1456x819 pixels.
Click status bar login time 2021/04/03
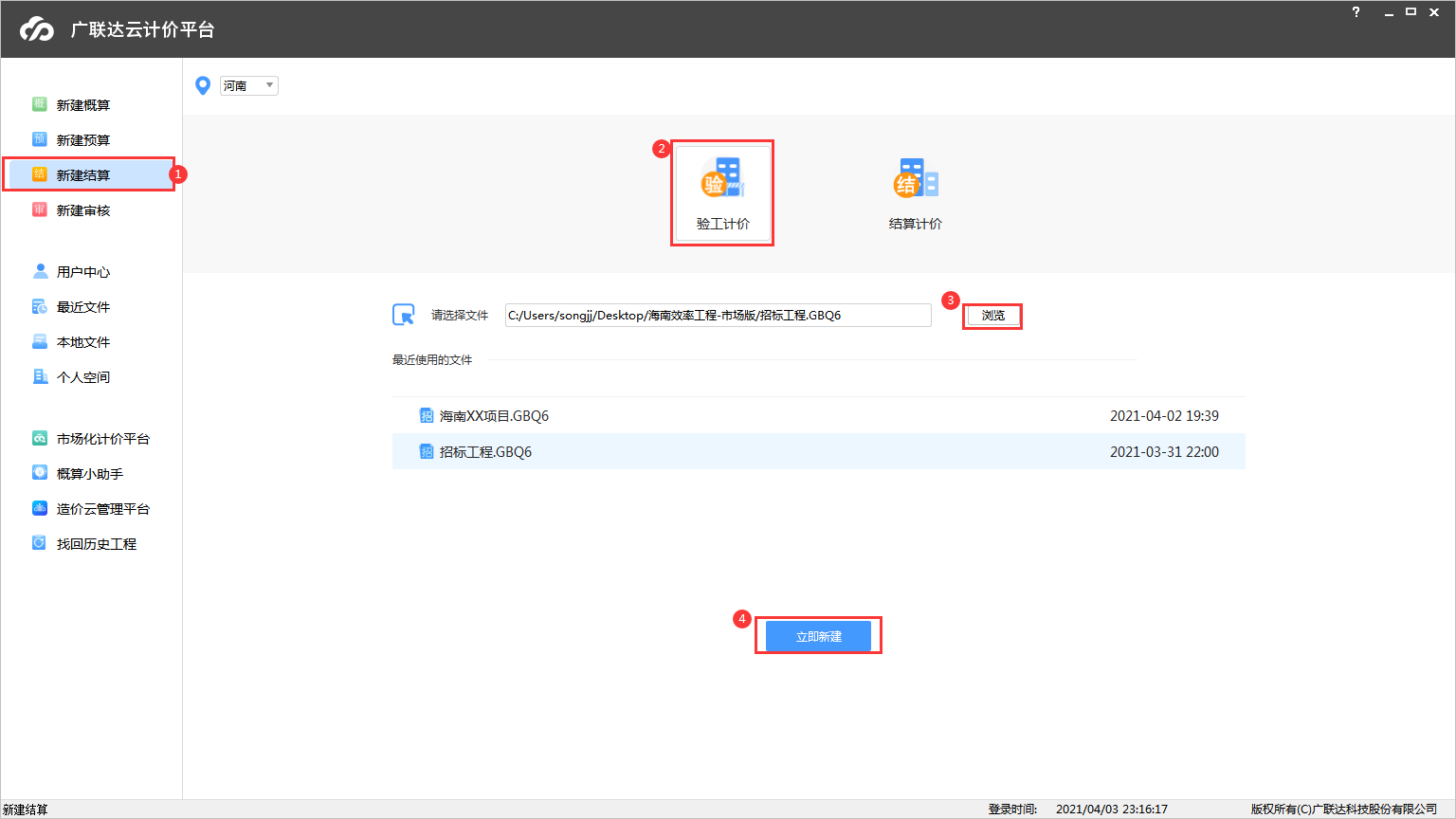[1112, 810]
